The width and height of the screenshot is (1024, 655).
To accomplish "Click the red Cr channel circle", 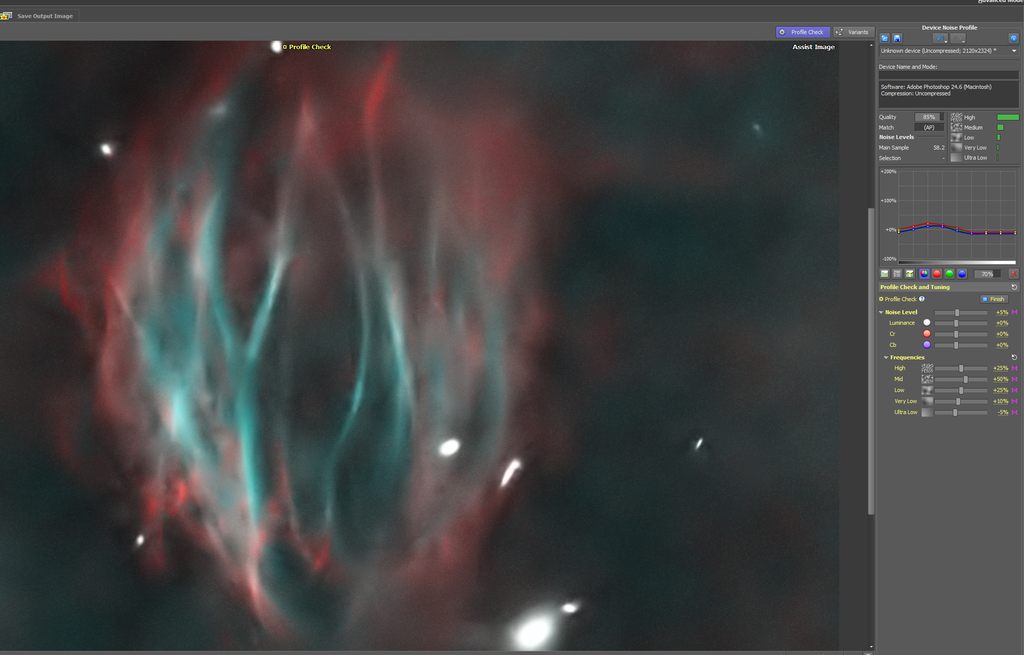I will pos(927,334).
